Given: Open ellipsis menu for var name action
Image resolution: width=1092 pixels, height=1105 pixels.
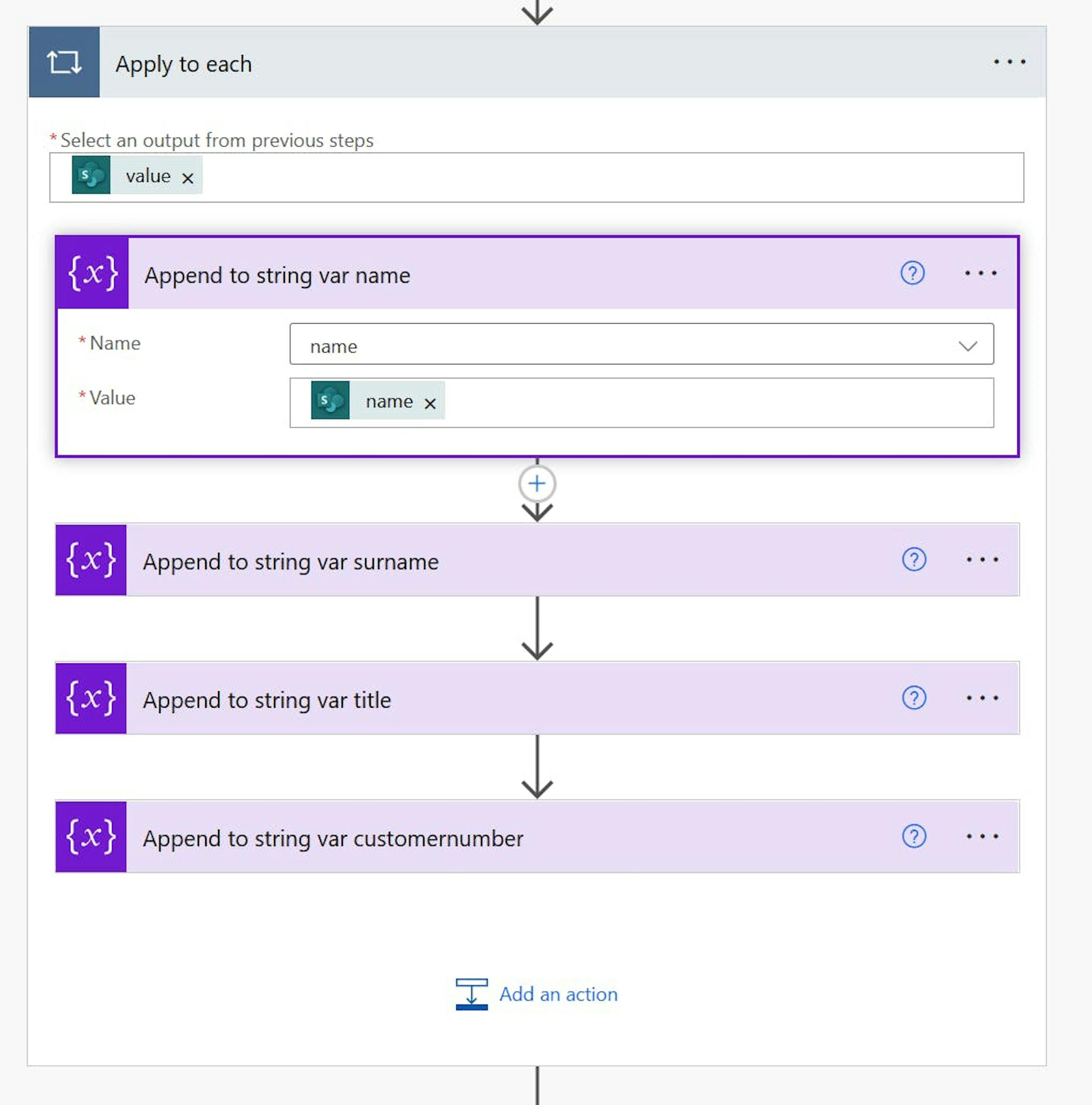Looking at the screenshot, I should [981, 274].
